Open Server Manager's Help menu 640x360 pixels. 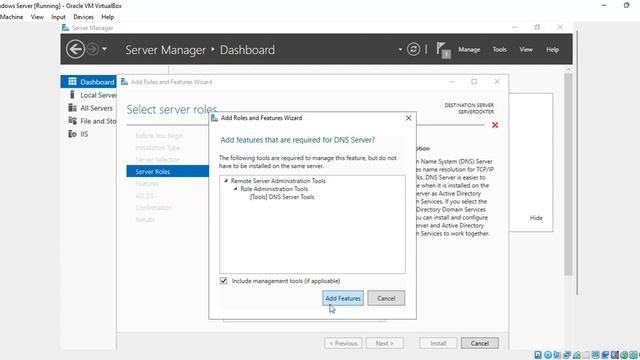552,49
